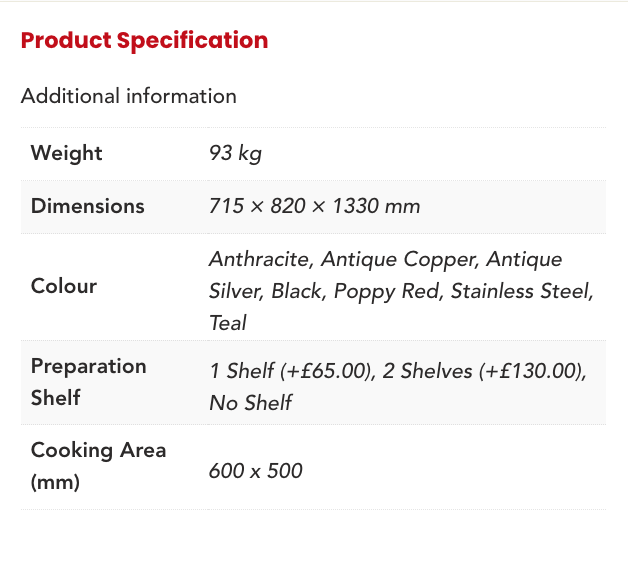Click the 93 kg weight value

tap(235, 153)
